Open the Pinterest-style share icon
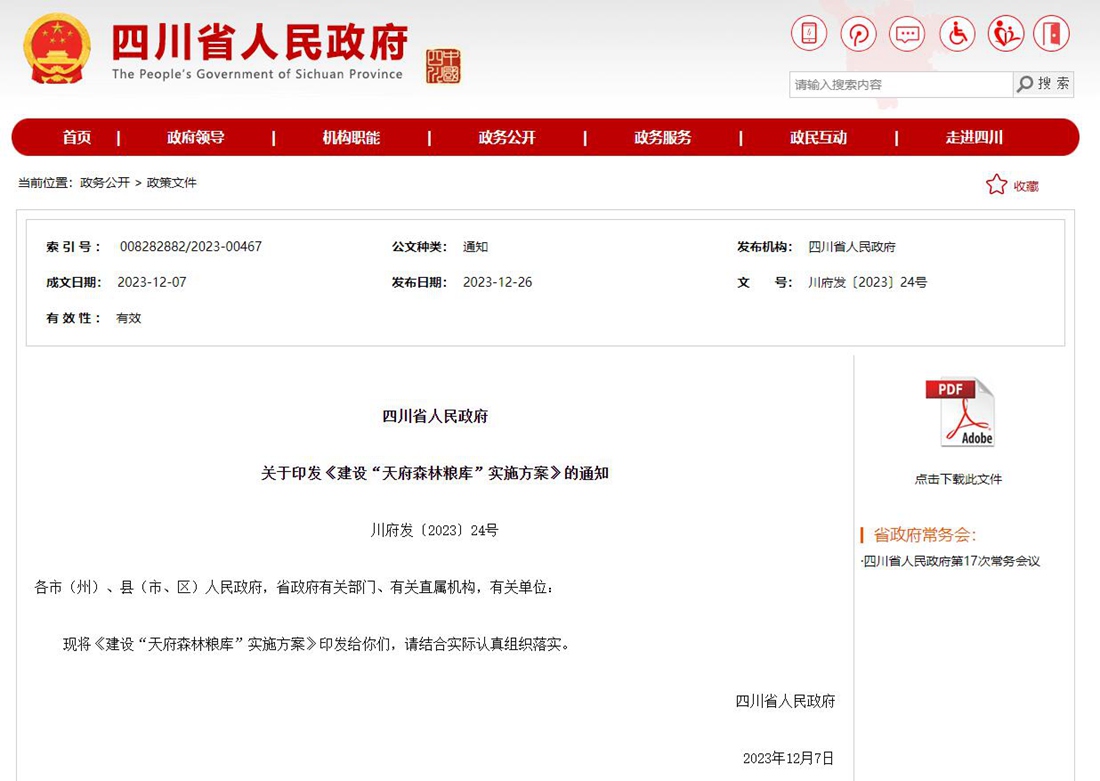This screenshot has height=781, width=1100. pos(859,33)
